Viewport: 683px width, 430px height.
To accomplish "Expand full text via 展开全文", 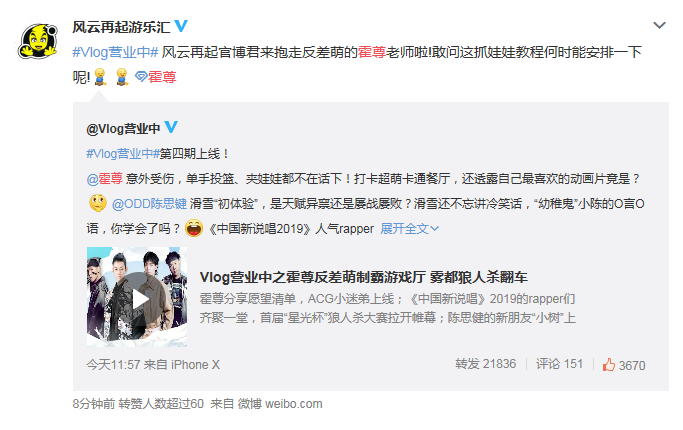I will (409, 229).
